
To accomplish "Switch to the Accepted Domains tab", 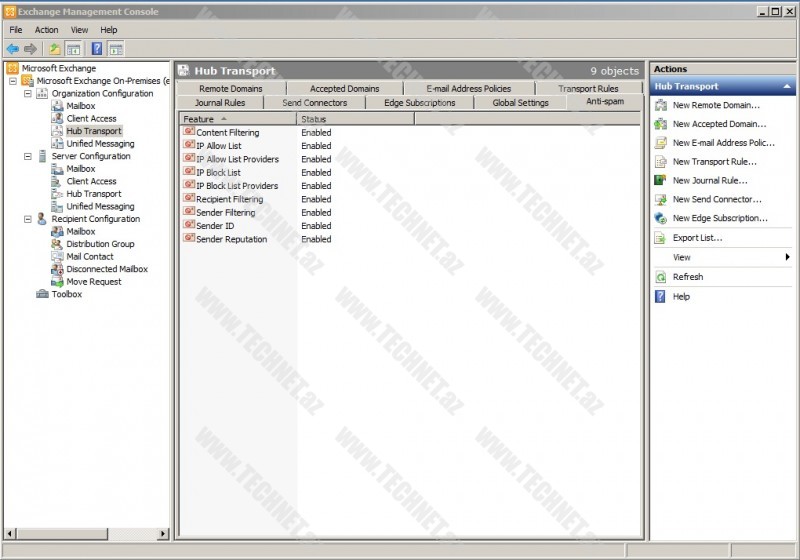I will point(344,89).
